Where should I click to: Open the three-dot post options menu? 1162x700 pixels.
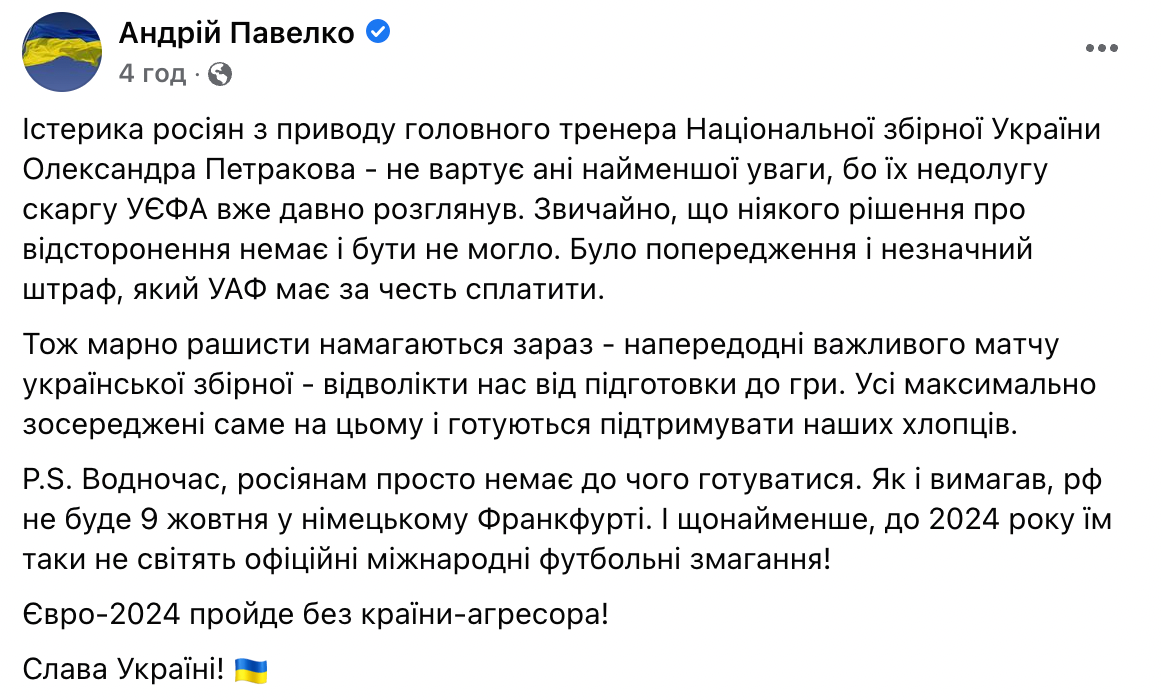[x=1101, y=49]
